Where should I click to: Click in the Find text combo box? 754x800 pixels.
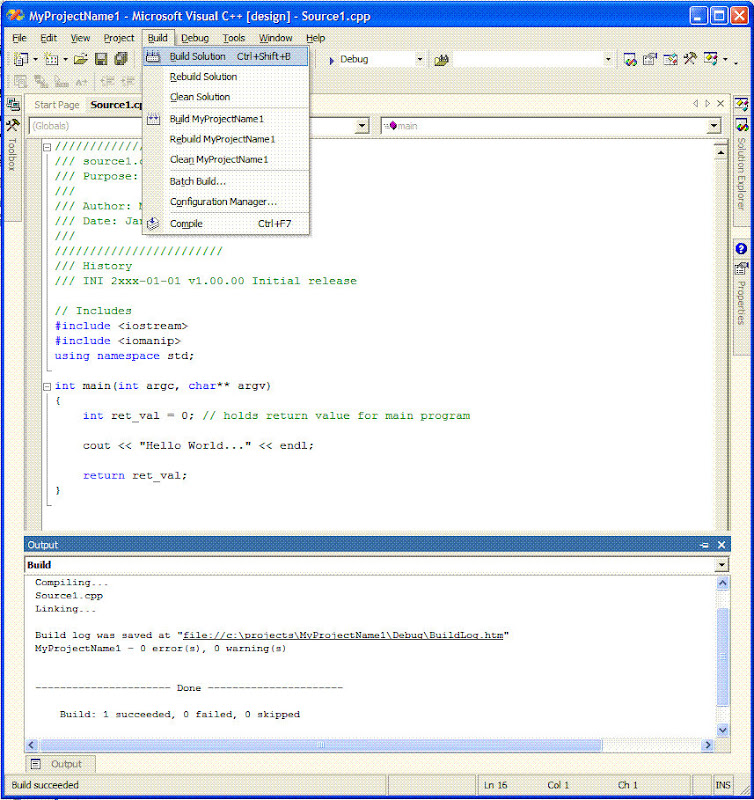pyautogui.click(x=527, y=60)
